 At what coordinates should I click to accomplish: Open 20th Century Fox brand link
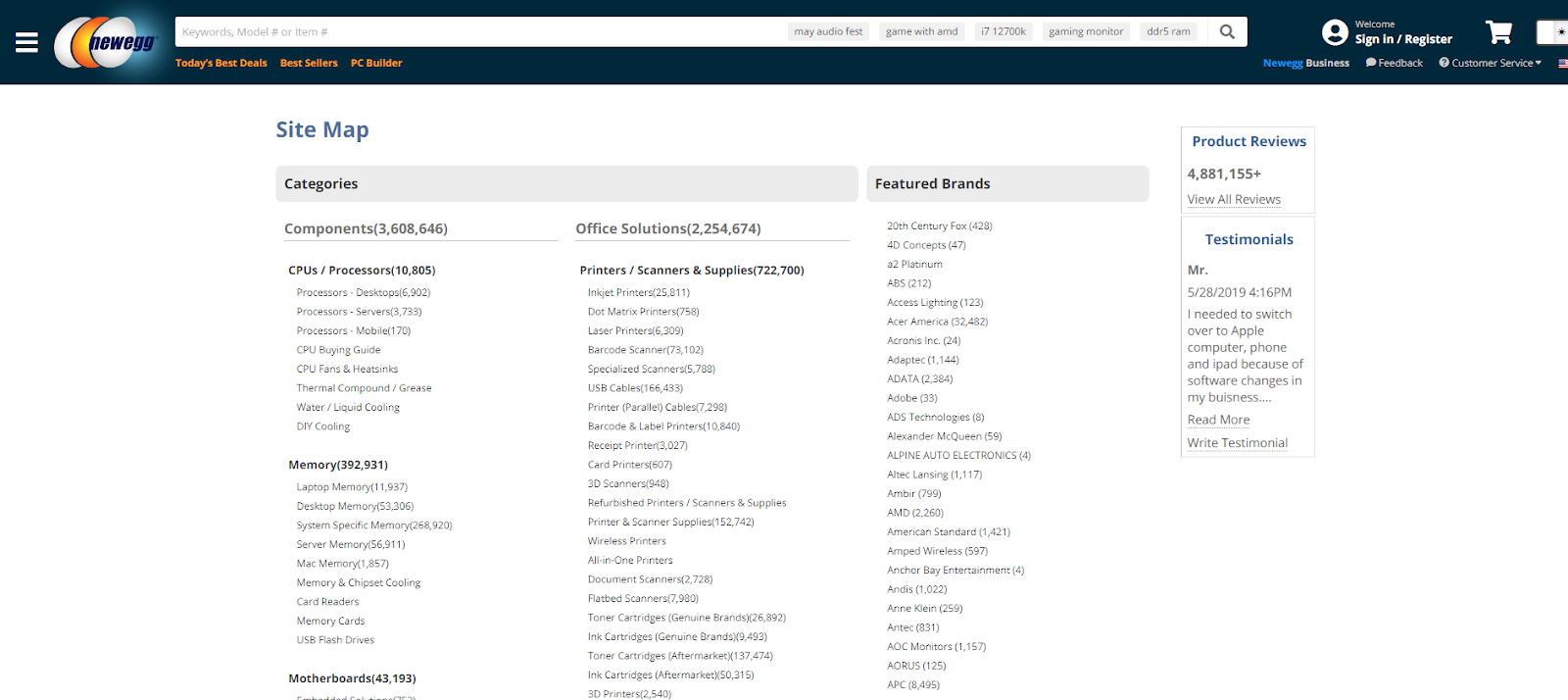pos(940,226)
